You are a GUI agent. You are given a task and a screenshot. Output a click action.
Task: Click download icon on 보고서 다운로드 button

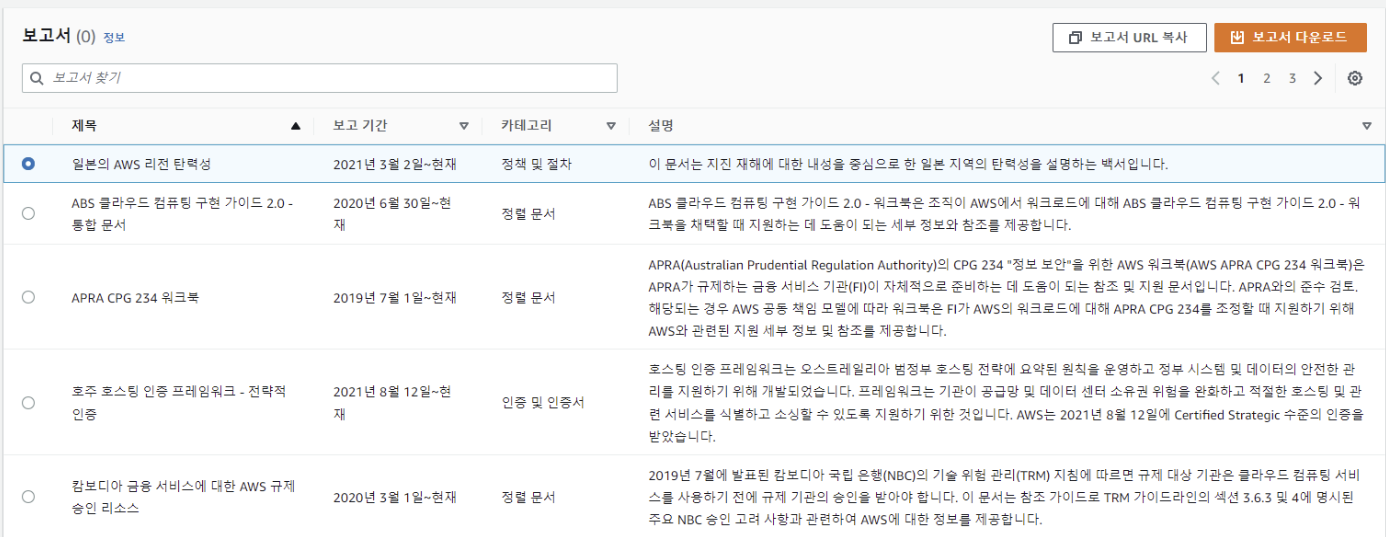coord(1236,37)
